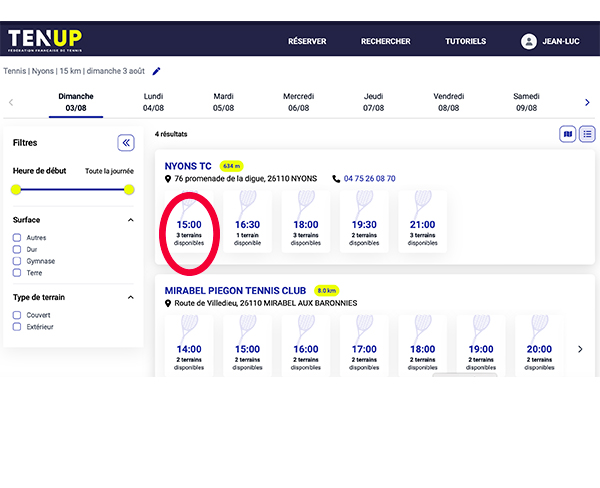Call Nyons TC phone number link
Screen dimensions: 600x488
pos(369,179)
